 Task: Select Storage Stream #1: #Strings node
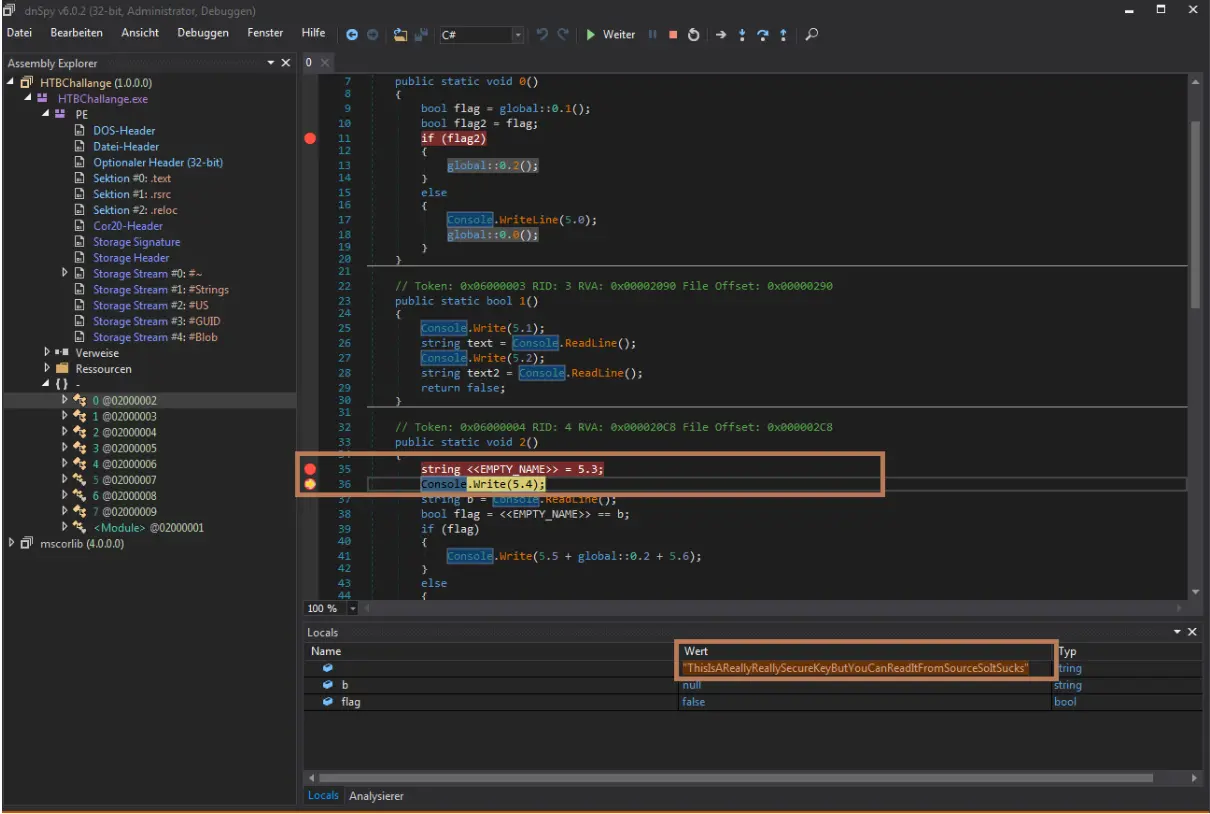click(160, 290)
